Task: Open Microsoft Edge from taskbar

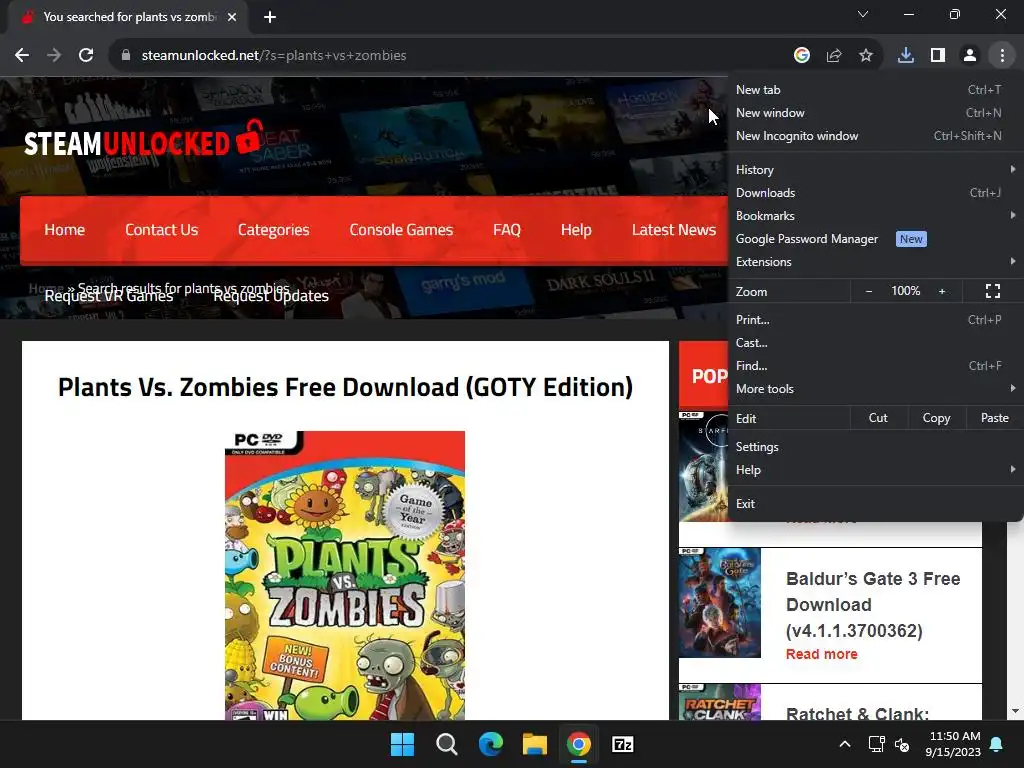Action: 490,744
